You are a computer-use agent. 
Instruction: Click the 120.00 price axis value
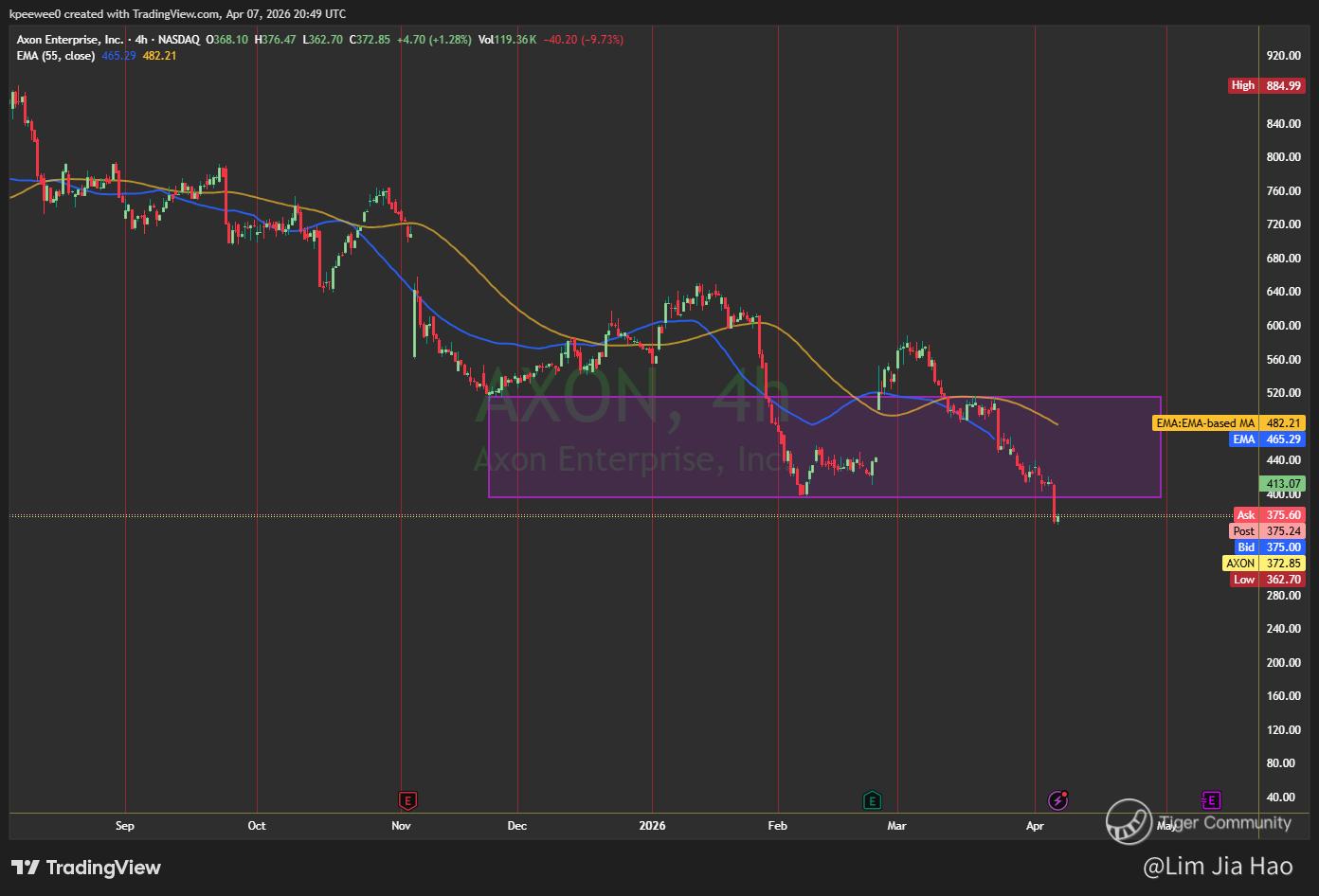(1284, 730)
